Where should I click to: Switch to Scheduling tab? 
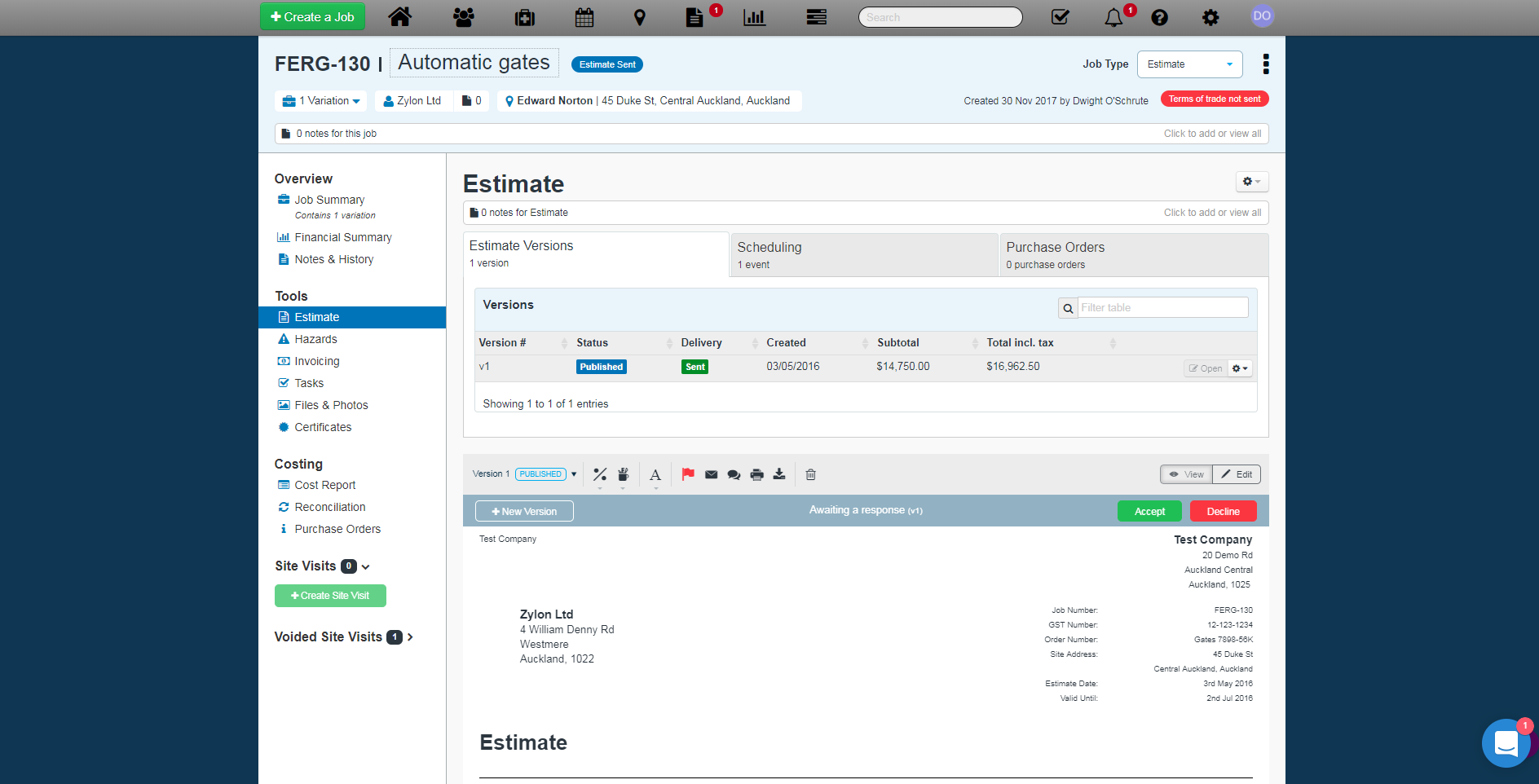point(864,255)
